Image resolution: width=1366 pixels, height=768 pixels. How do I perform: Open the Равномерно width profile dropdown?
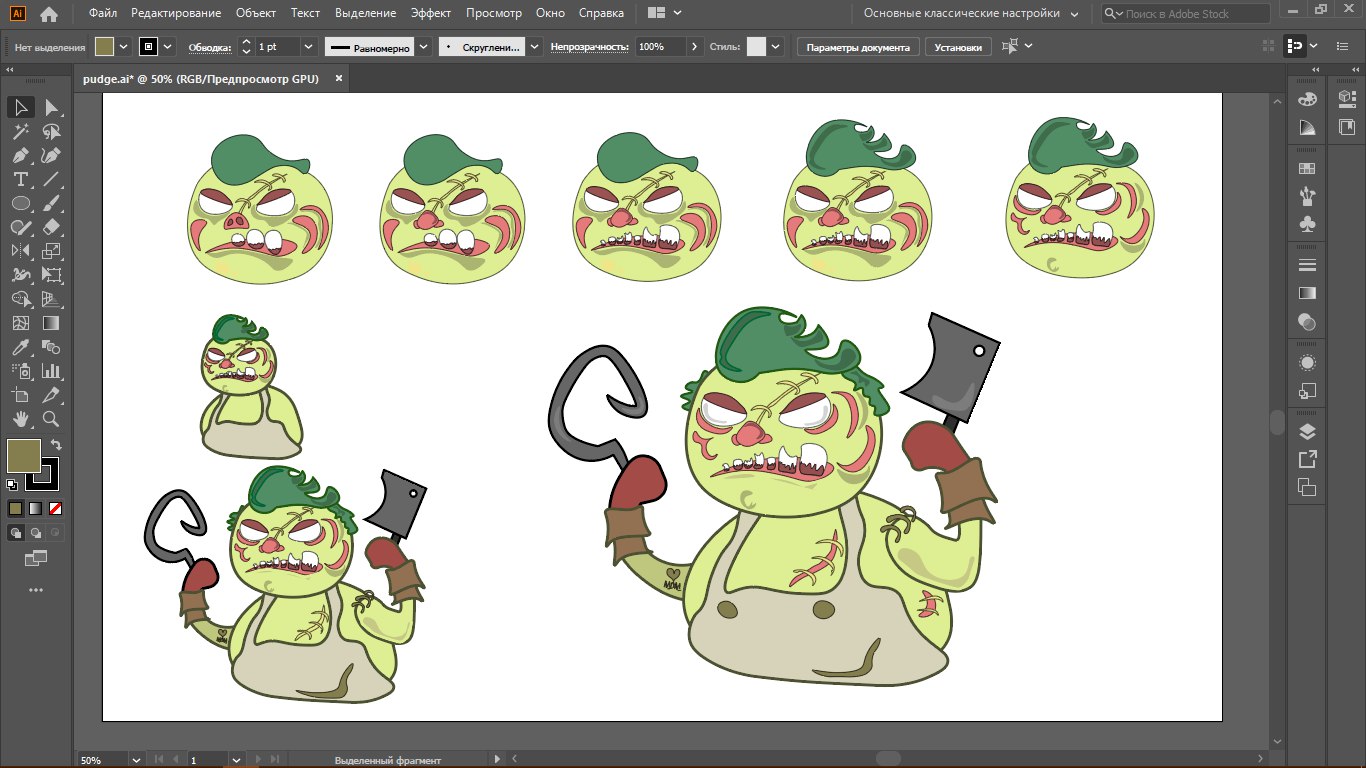[424, 47]
